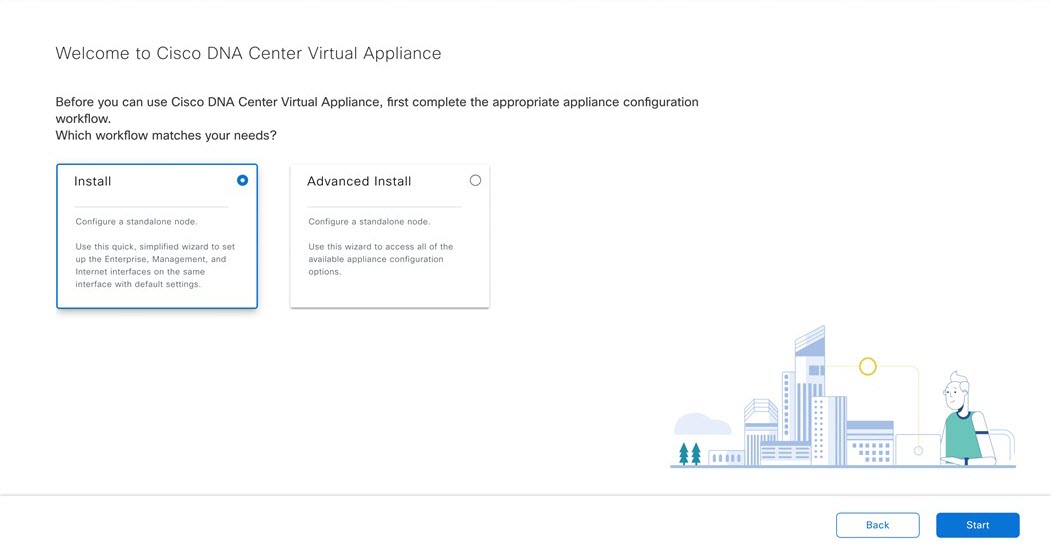Choose the Install workflow card title
Image resolution: width=1051 pixels, height=544 pixels.
pos(92,181)
